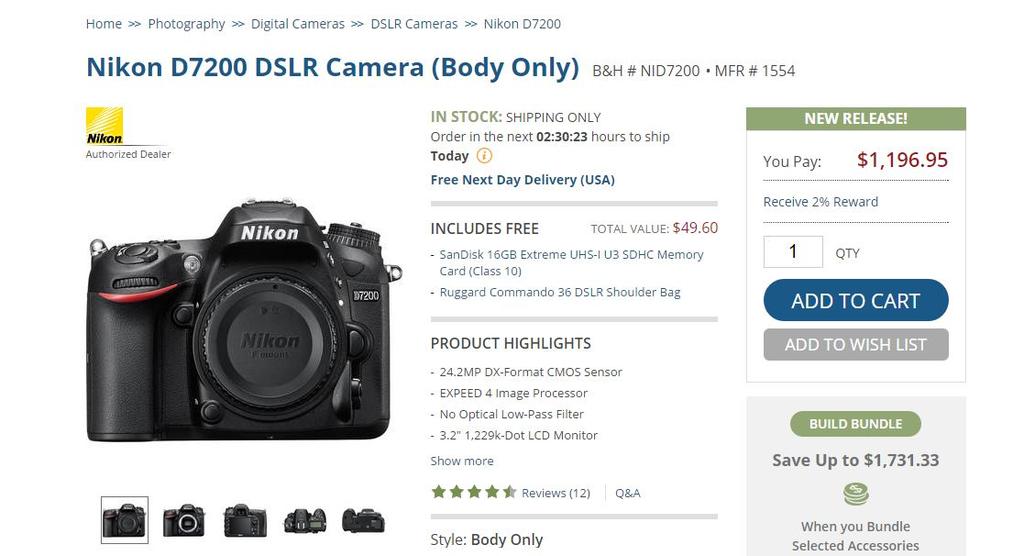The image size is (1024, 556).
Task: Open DSLR Cameras breadcrumb link
Action: point(414,23)
